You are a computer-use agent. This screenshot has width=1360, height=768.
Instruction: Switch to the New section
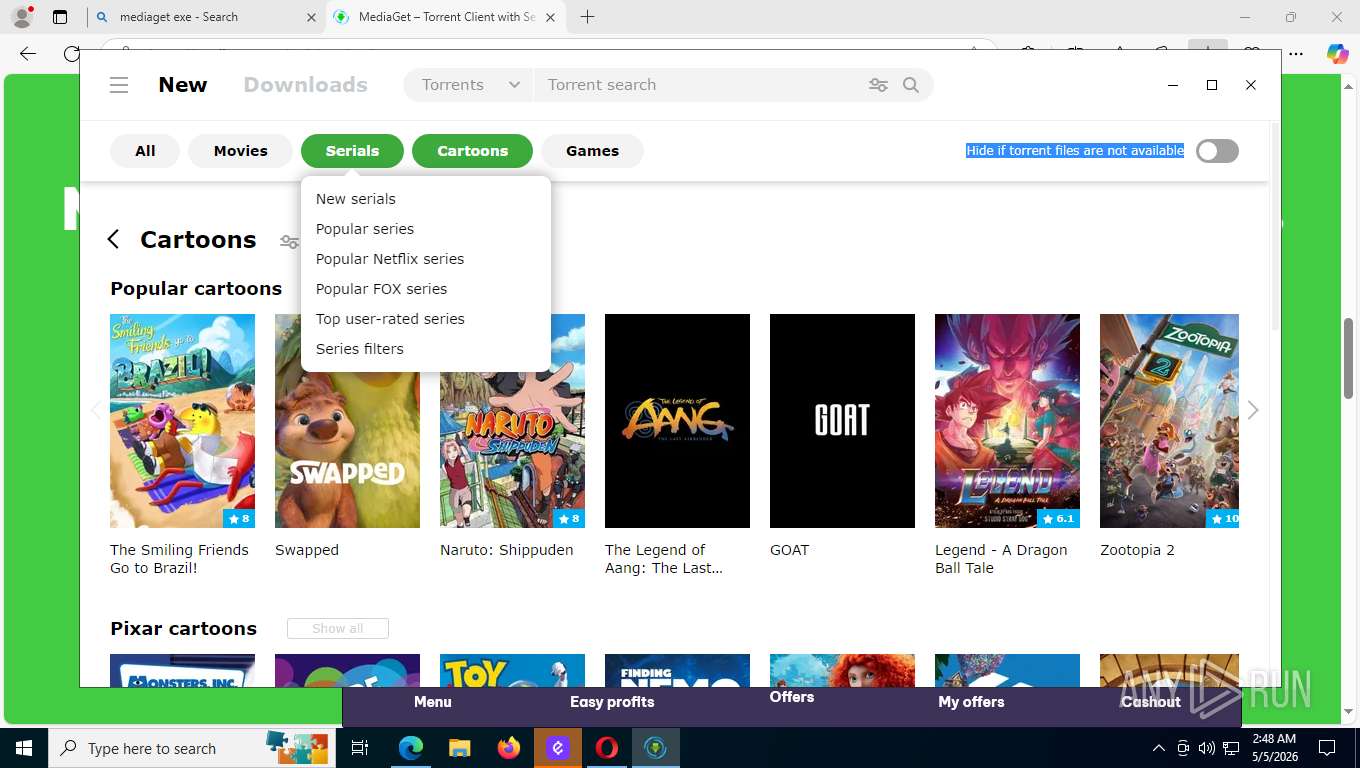point(183,85)
